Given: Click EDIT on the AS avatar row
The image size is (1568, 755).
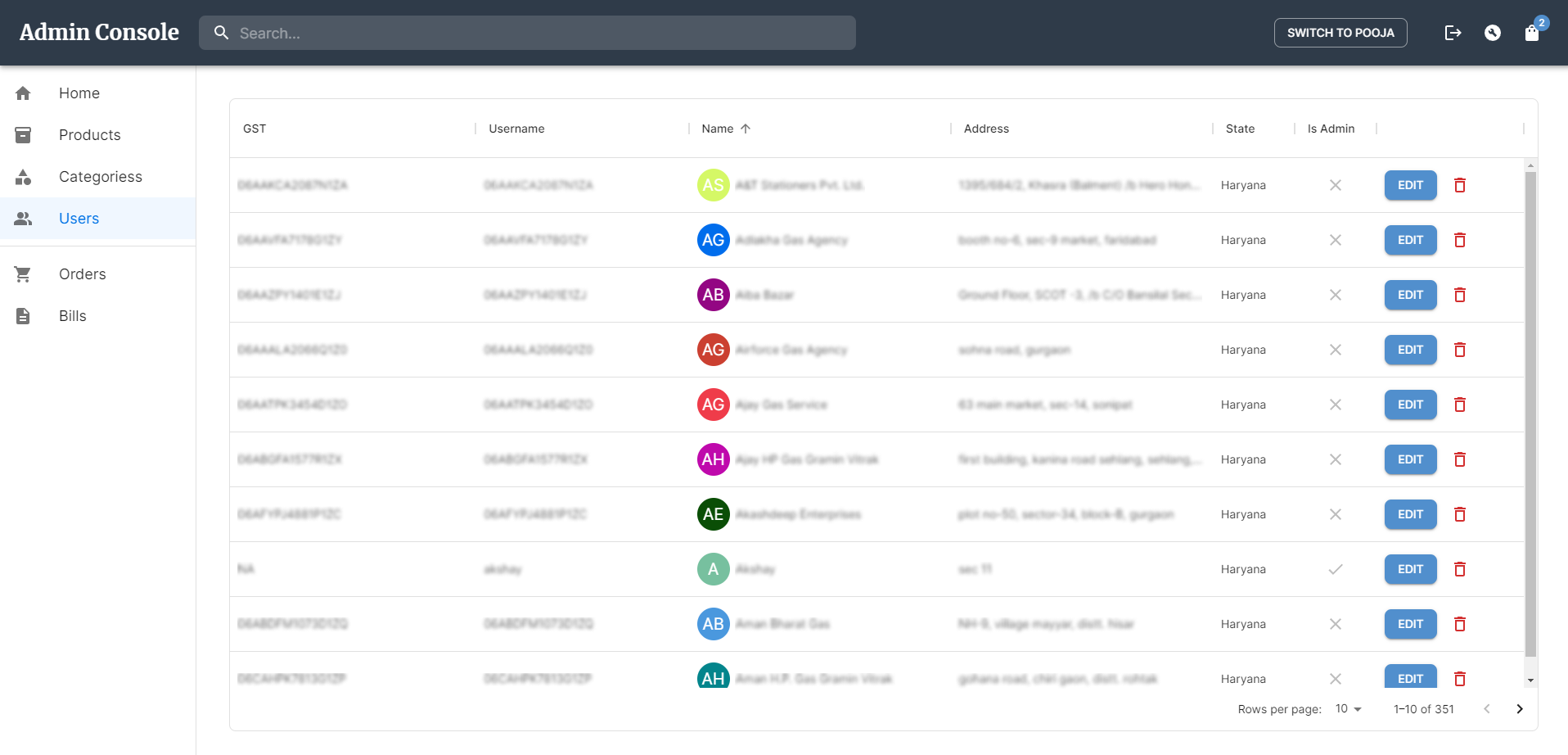Looking at the screenshot, I should [x=1410, y=185].
